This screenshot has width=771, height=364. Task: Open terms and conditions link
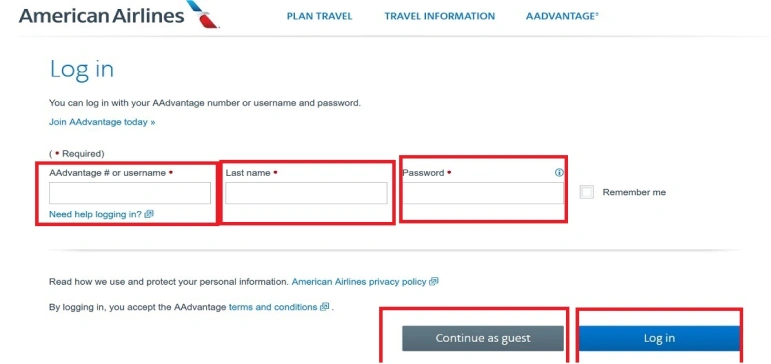(x=273, y=307)
